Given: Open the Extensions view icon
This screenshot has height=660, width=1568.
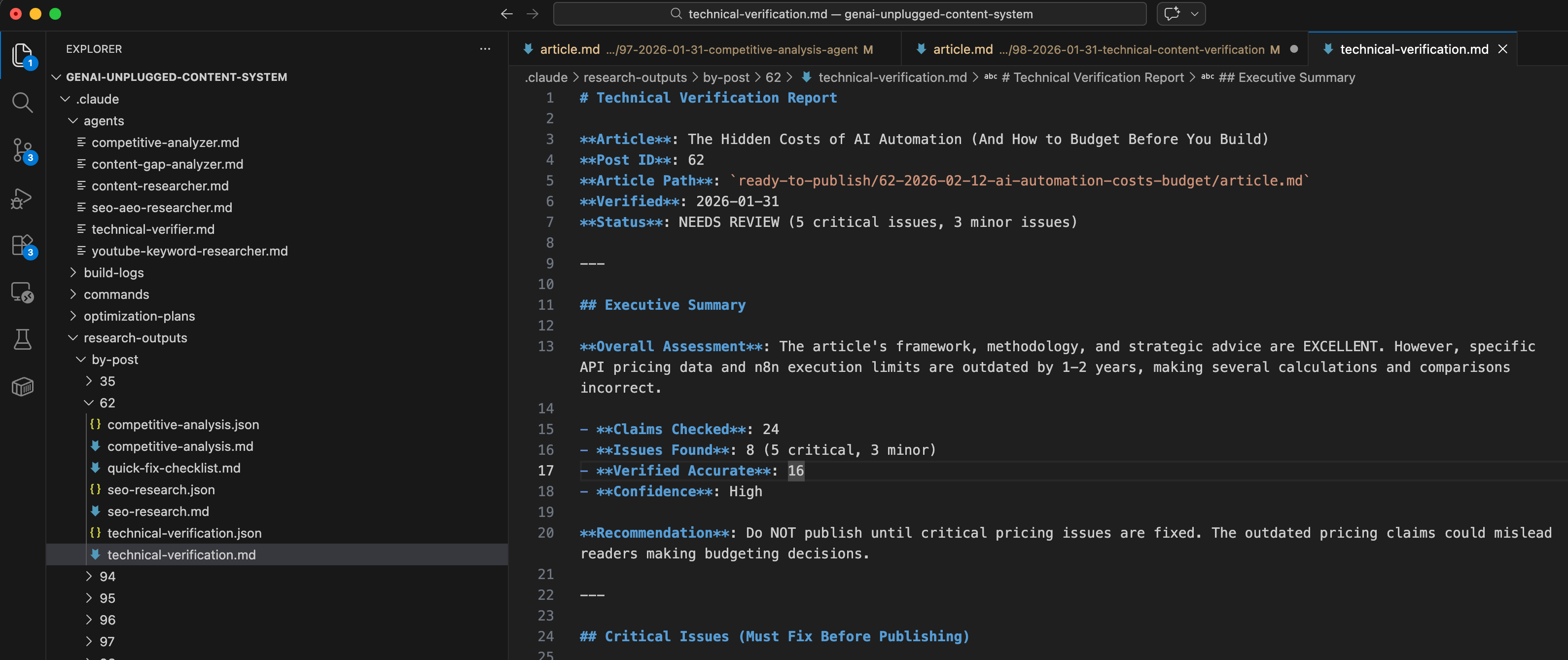Looking at the screenshot, I should (x=23, y=245).
